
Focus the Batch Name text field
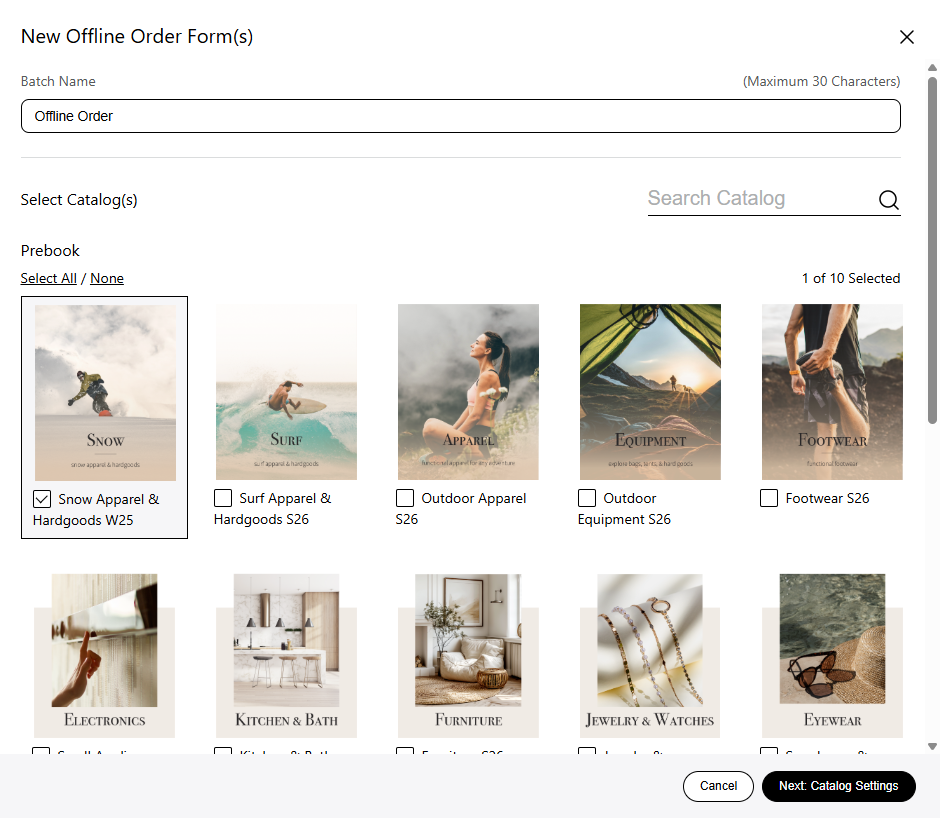[x=460, y=116]
